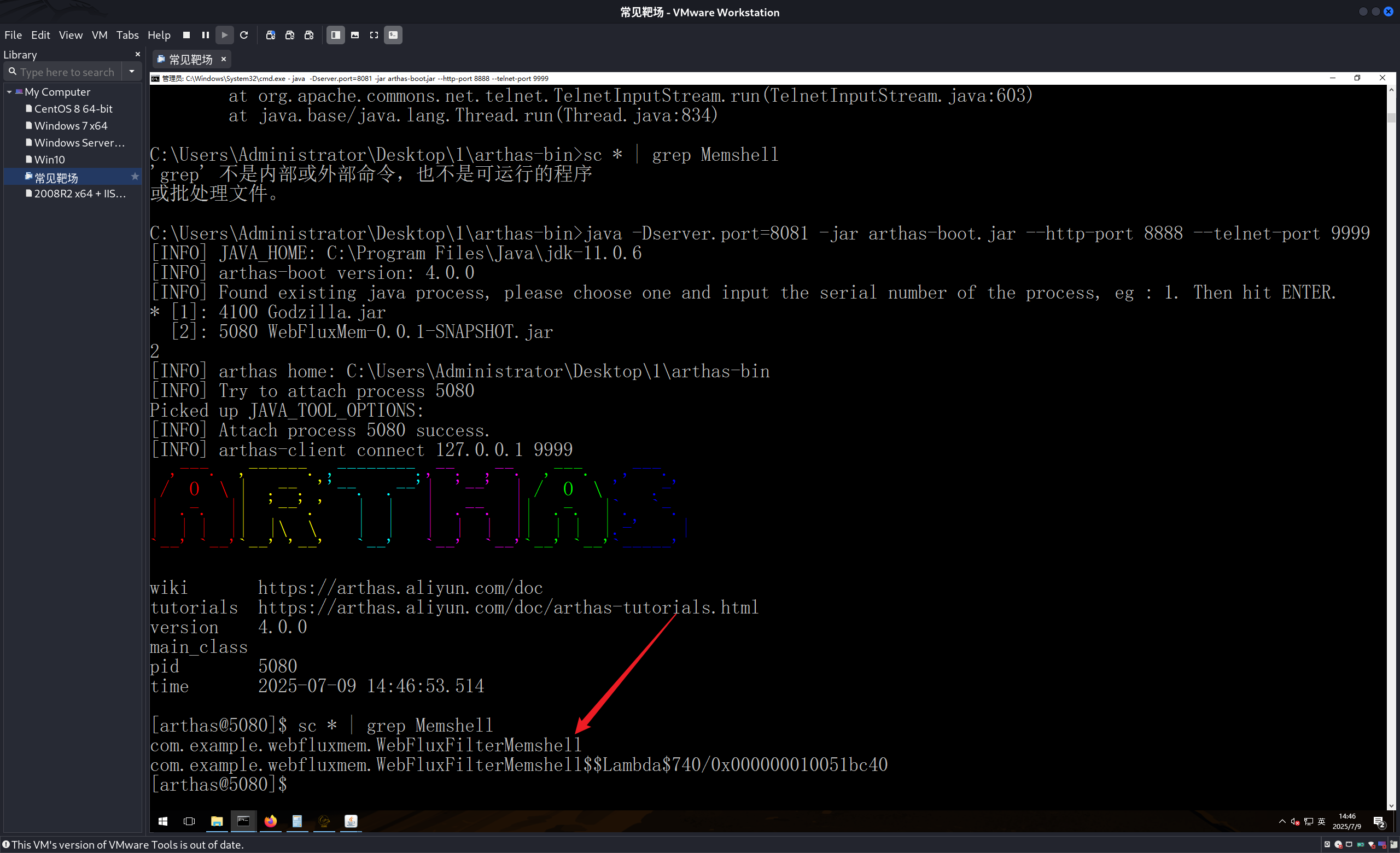This screenshot has height=853, width=1400.
Task: Open the Tabs menu
Action: click(127, 35)
